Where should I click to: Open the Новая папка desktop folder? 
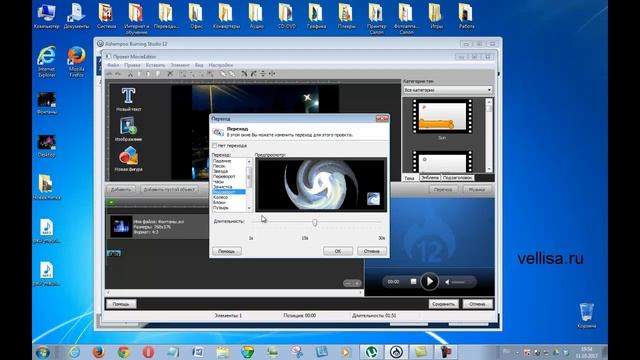47,187
